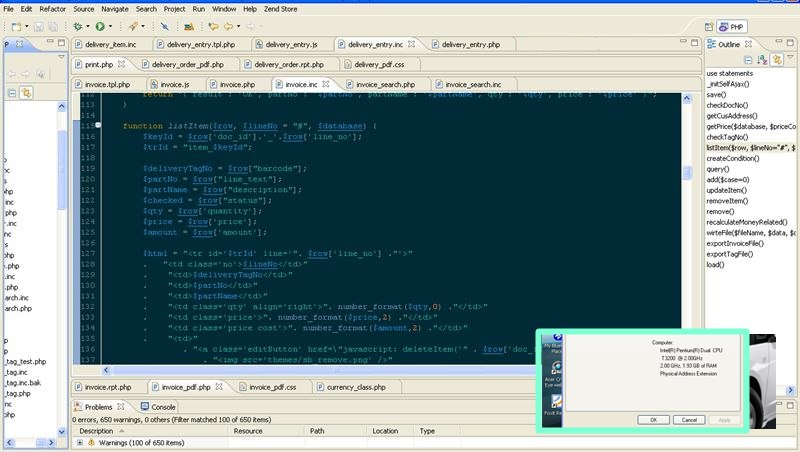Click the Sort alphabetically icon in Outline

(x=762, y=60)
